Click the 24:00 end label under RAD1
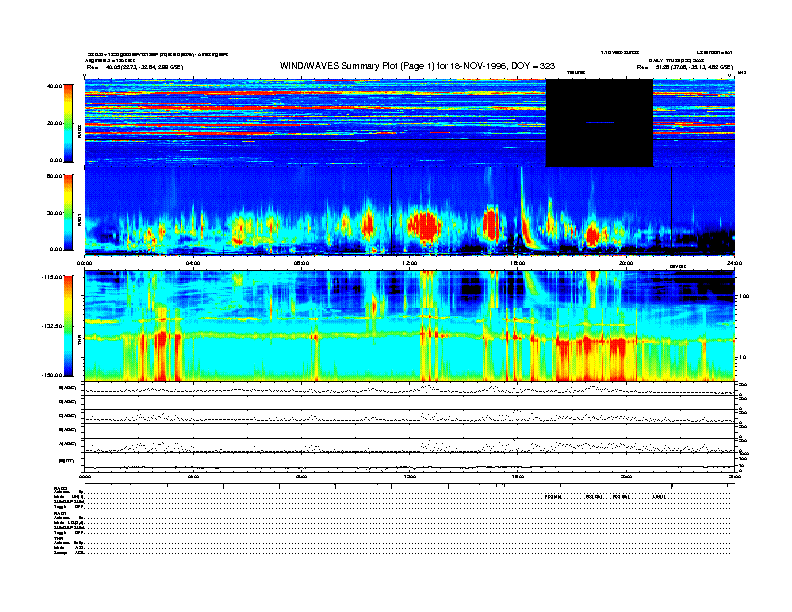The height and width of the screenshot is (612, 792). tap(733, 262)
